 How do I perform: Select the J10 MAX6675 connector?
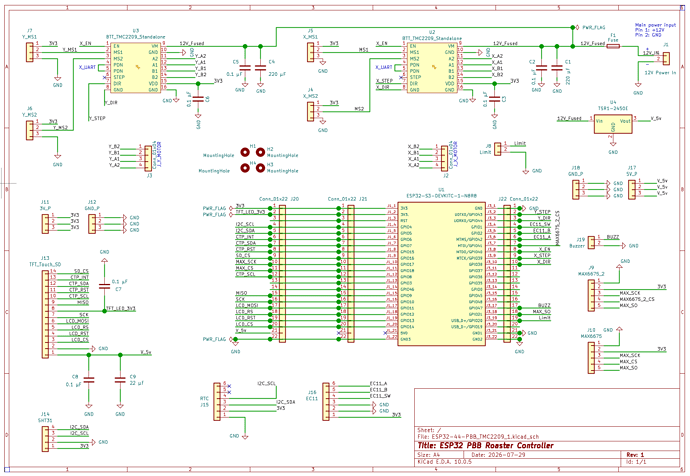[591, 358]
